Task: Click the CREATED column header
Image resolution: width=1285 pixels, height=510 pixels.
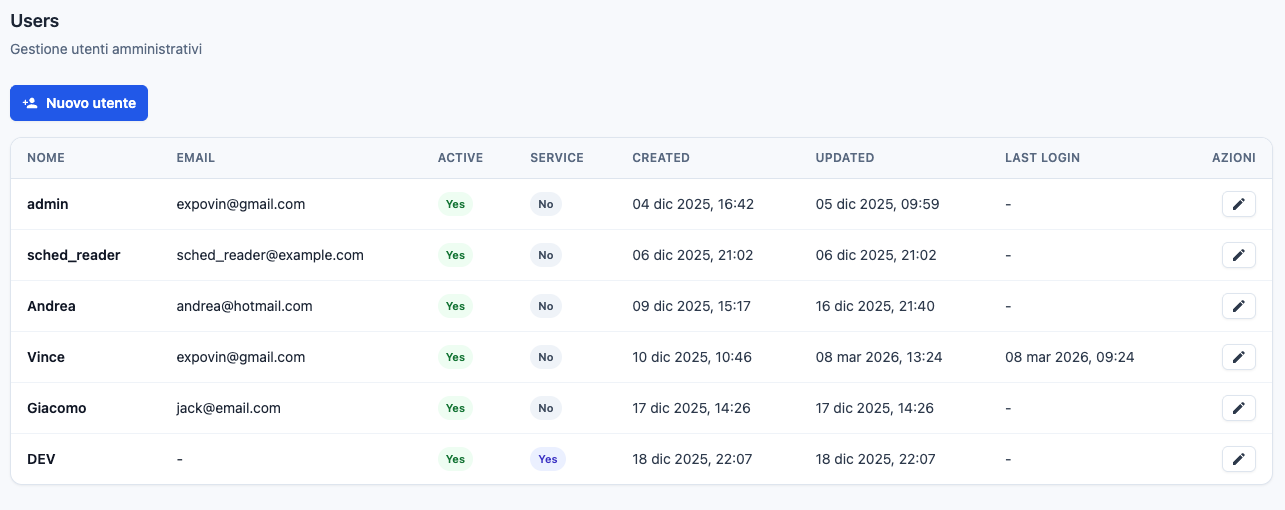Action: point(660,158)
